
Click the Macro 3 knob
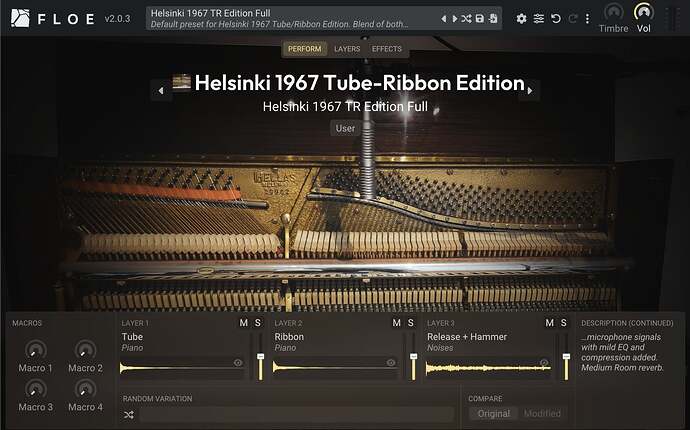[x=36, y=390]
